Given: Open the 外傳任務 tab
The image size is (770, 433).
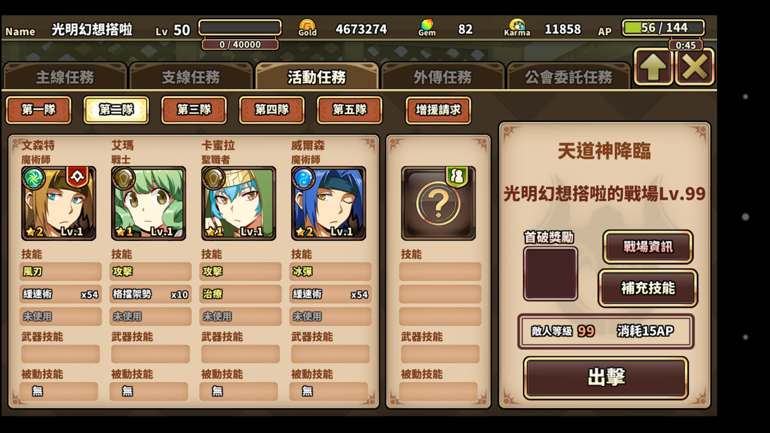Looking at the screenshot, I should click(x=442, y=77).
